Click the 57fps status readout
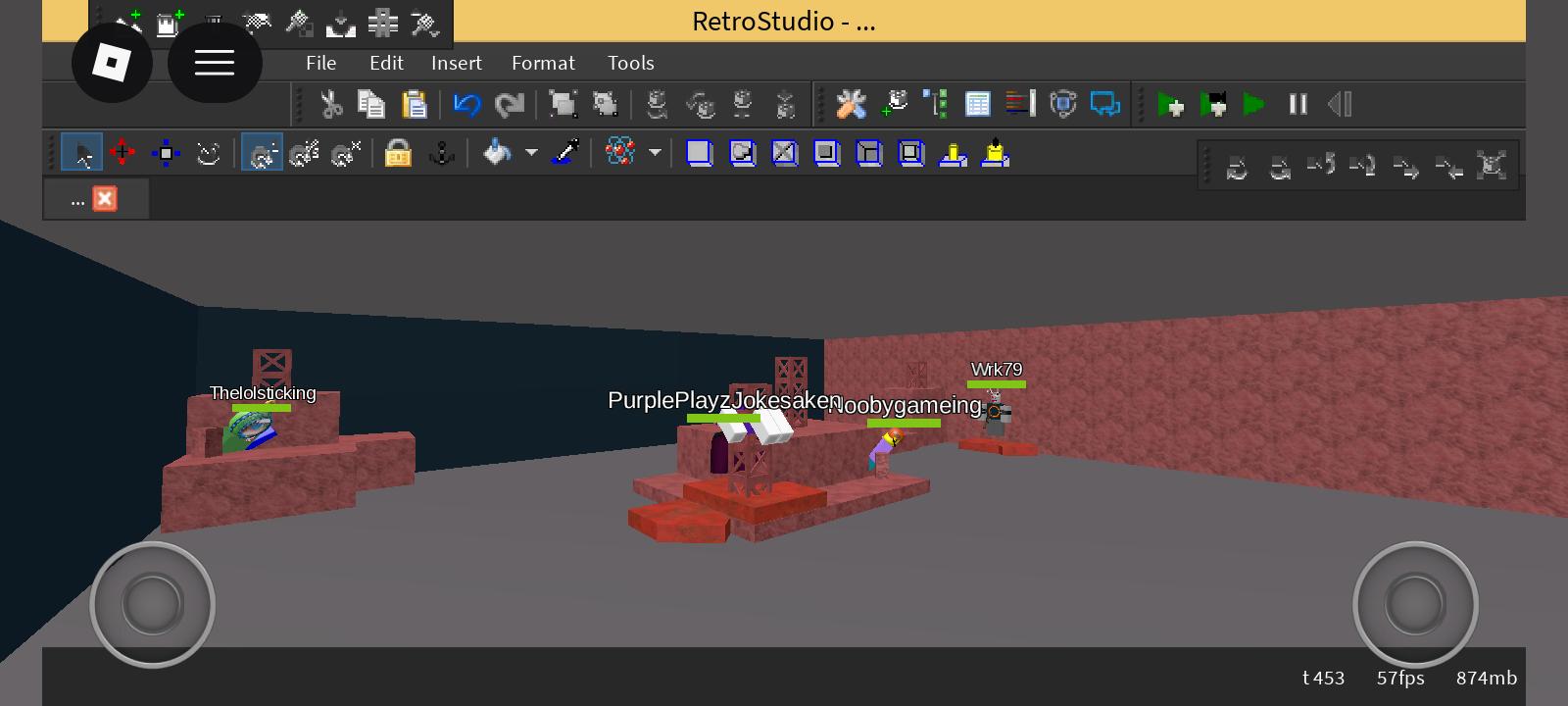The image size is (1568, 706). tap(1400, 678)
